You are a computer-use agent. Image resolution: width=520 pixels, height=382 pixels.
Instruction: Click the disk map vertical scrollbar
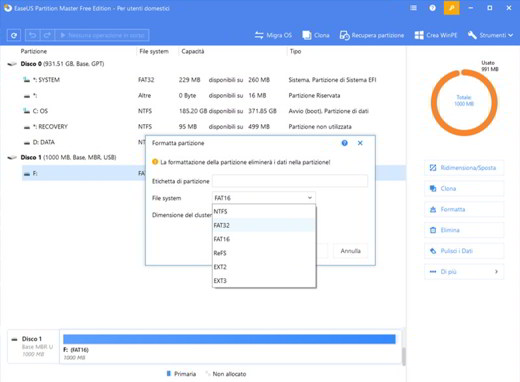coord(404,356)
